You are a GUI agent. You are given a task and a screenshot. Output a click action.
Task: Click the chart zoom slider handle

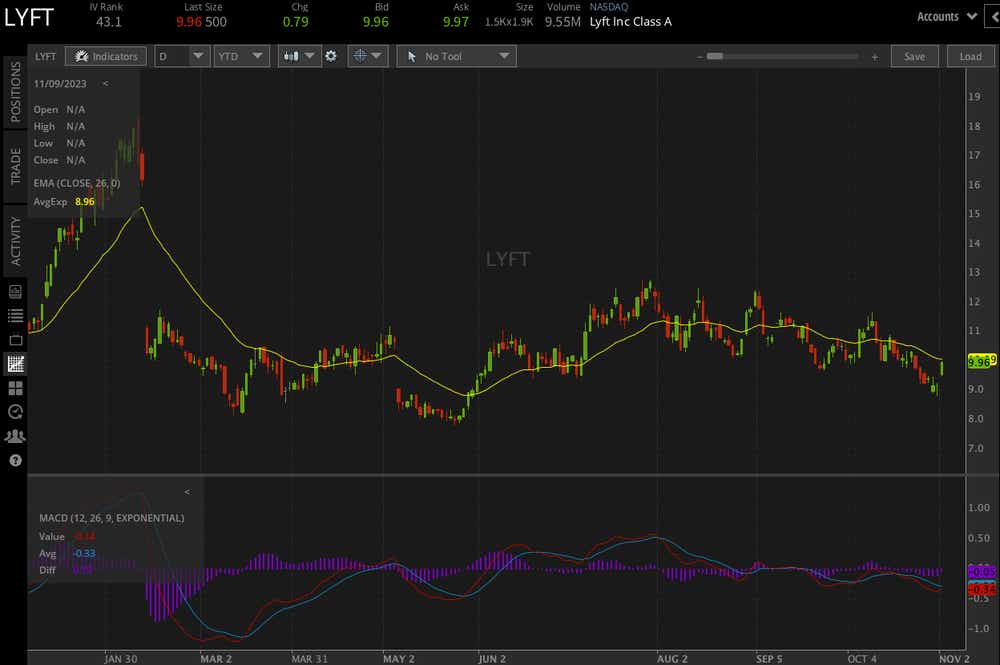pos(715,56)
